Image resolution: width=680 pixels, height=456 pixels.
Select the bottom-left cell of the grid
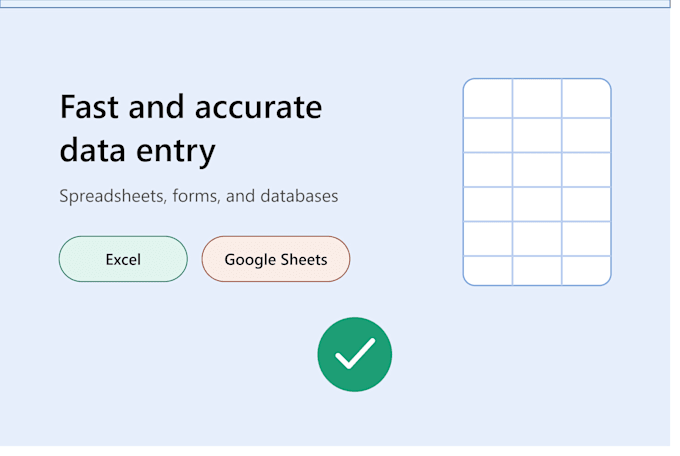tap(488, 271)
